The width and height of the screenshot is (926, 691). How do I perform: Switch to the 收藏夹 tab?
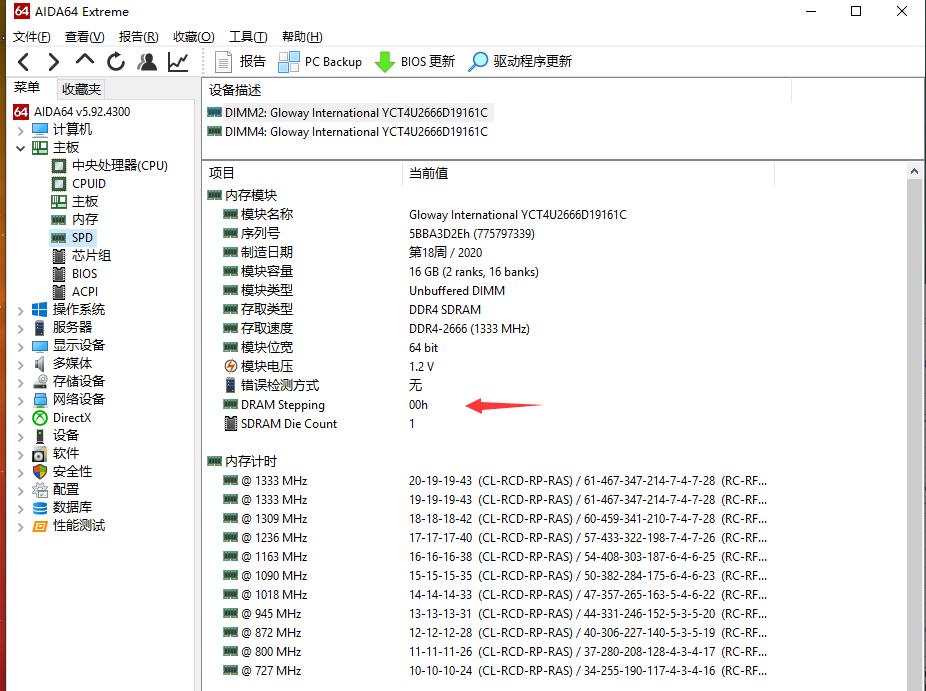pos(80,88)
